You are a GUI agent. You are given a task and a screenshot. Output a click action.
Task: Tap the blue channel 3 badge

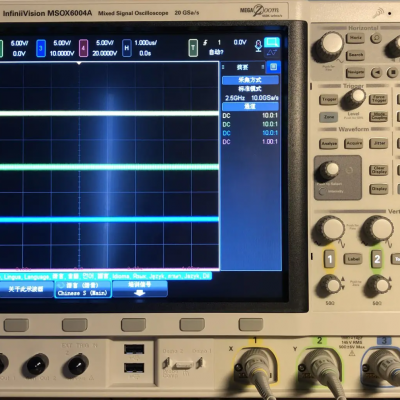(41, 48)
